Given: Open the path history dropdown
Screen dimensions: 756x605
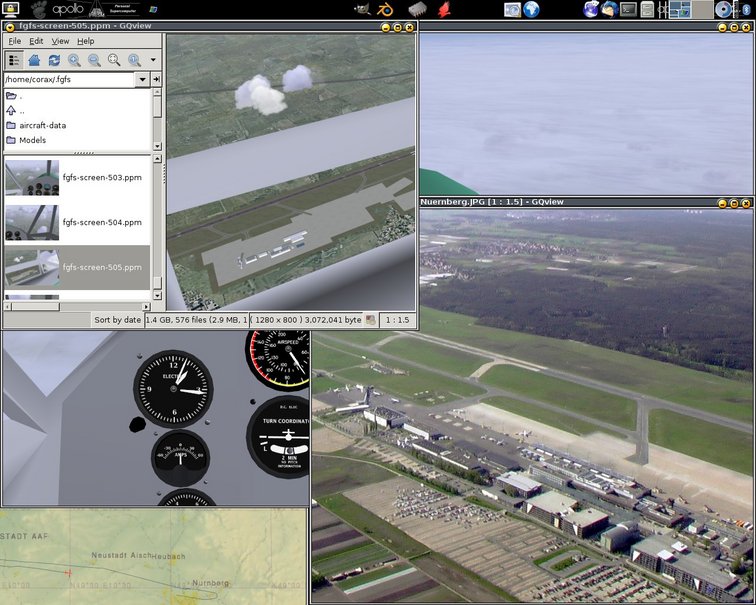Looking at the screenshot, I should point(142,80).
